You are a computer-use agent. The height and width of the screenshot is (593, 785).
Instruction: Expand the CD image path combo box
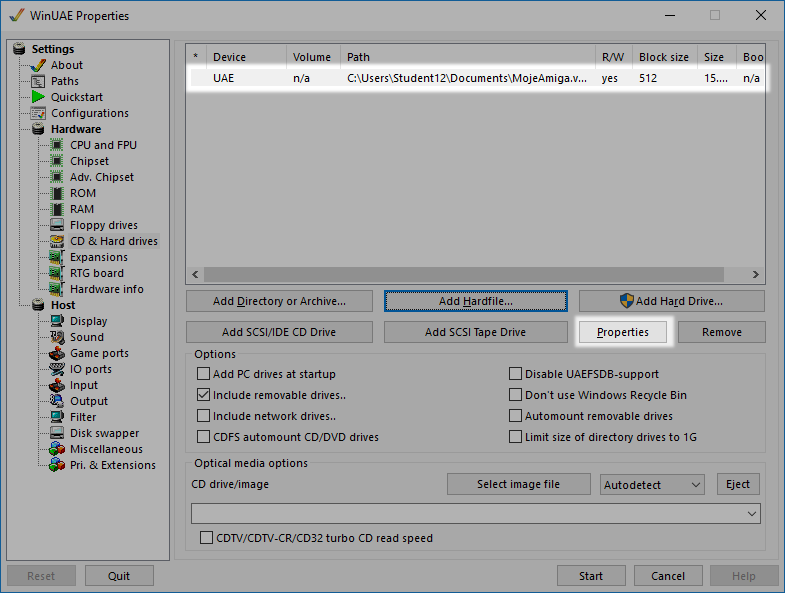coord(751,514)
